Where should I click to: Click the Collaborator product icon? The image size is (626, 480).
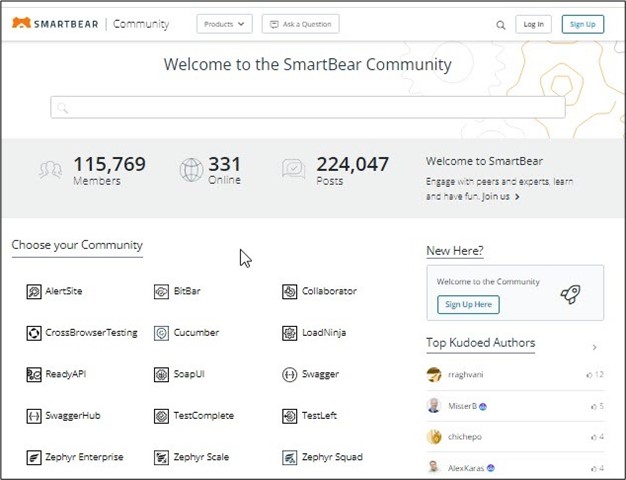click(290, 292)
